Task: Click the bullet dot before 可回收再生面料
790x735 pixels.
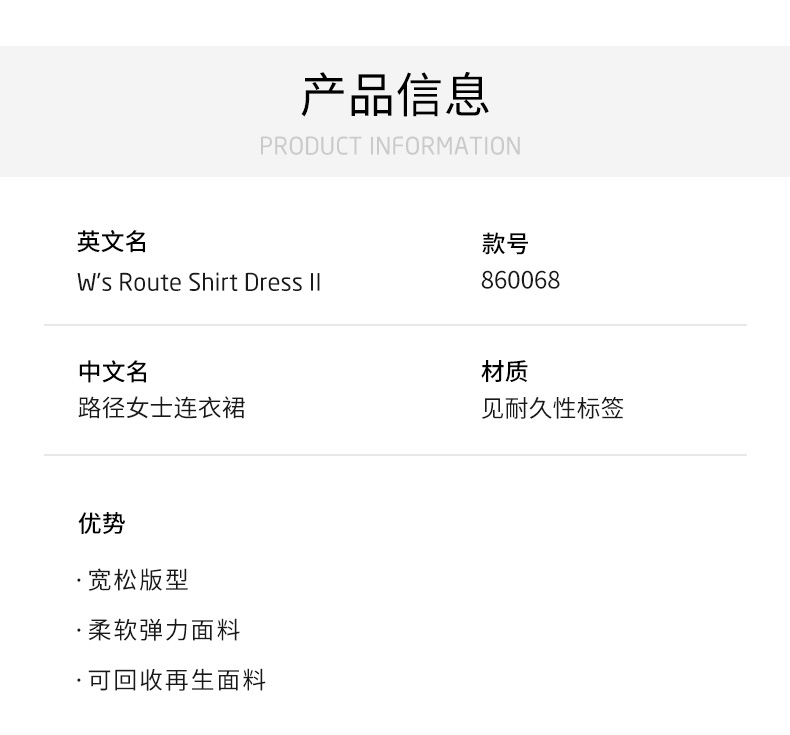Action: [x=79, y=683]
